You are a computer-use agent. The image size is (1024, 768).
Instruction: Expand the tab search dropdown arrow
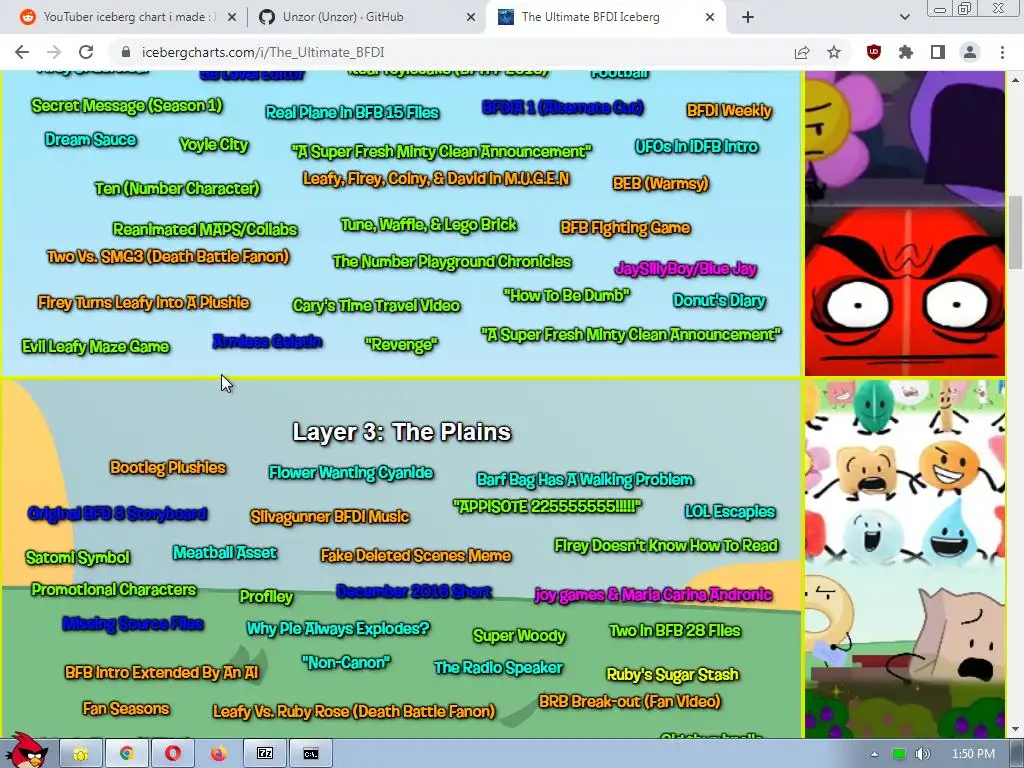[904, 18]
